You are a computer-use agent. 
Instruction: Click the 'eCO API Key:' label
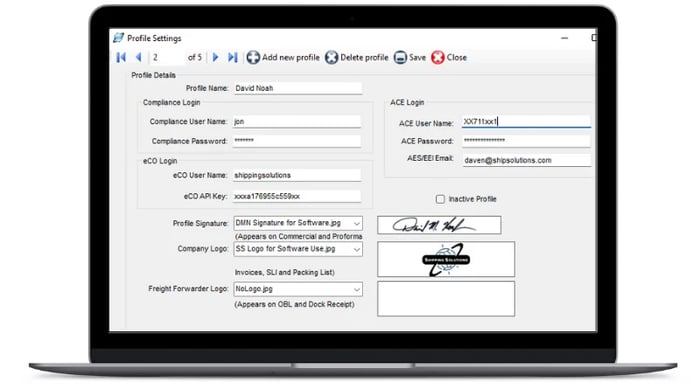(x=205, y=196)
